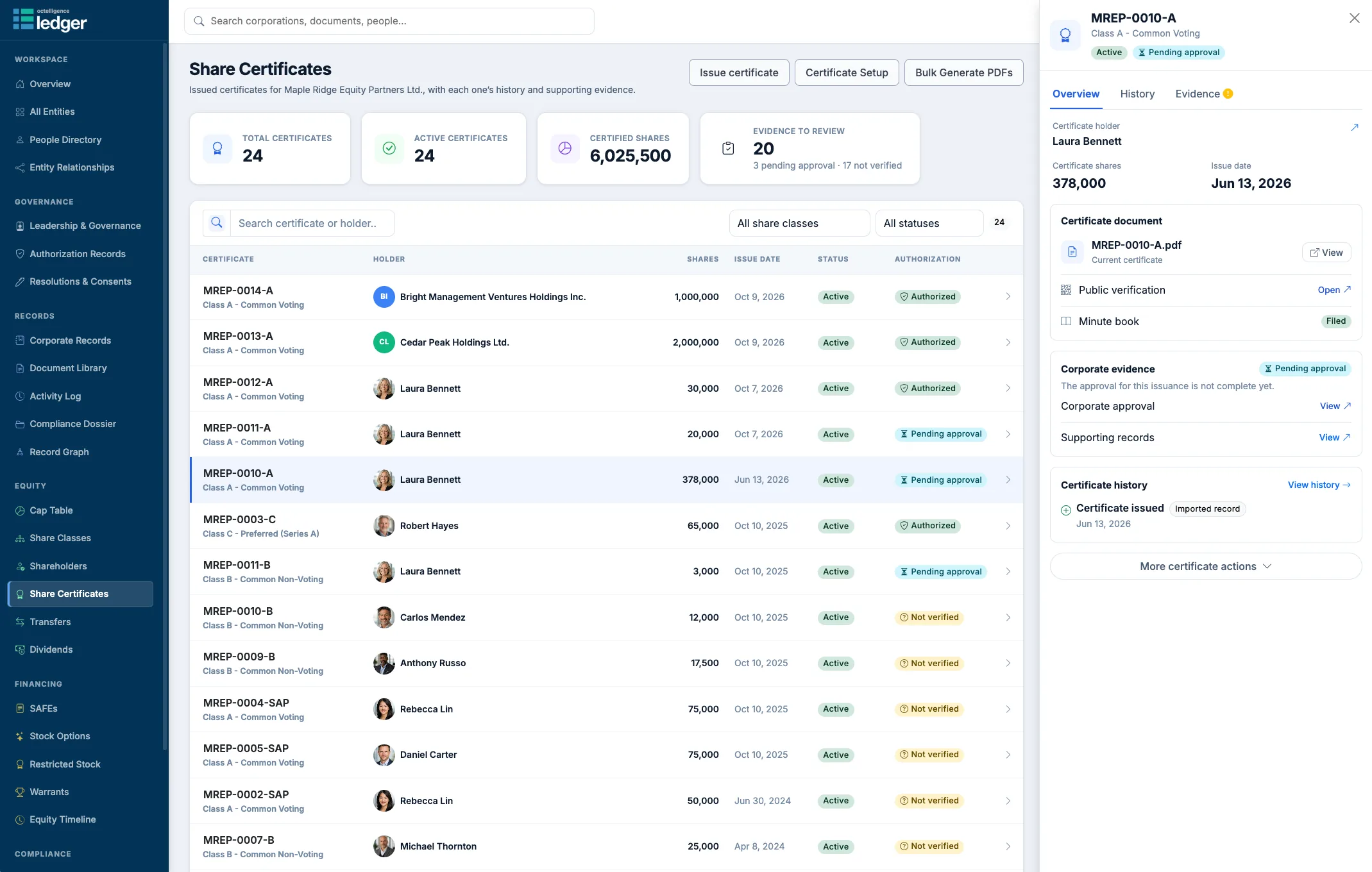Switch to the Evidence tab

[x=1204, y=94]
